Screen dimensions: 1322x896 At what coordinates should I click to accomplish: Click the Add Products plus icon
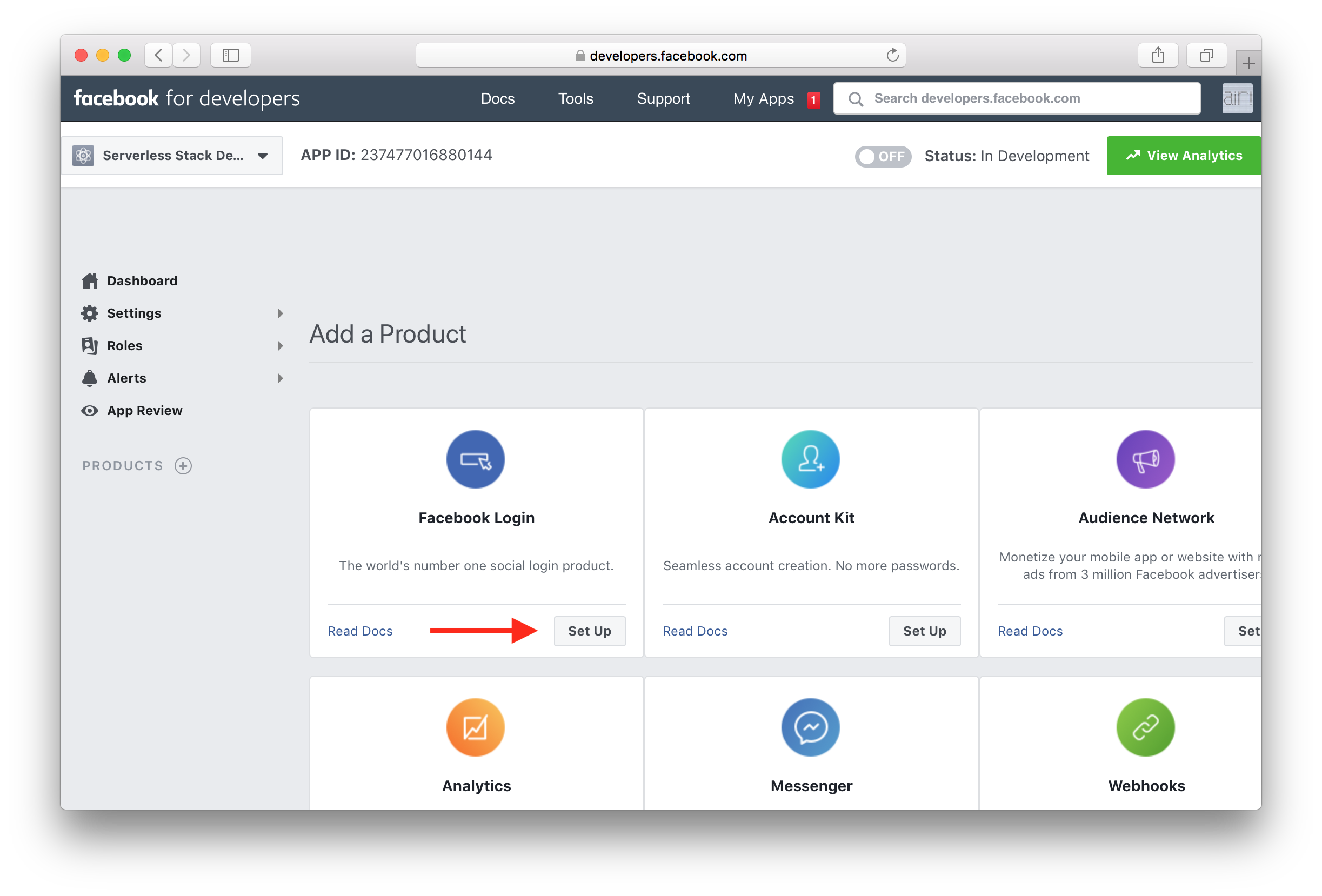[183, 464]
